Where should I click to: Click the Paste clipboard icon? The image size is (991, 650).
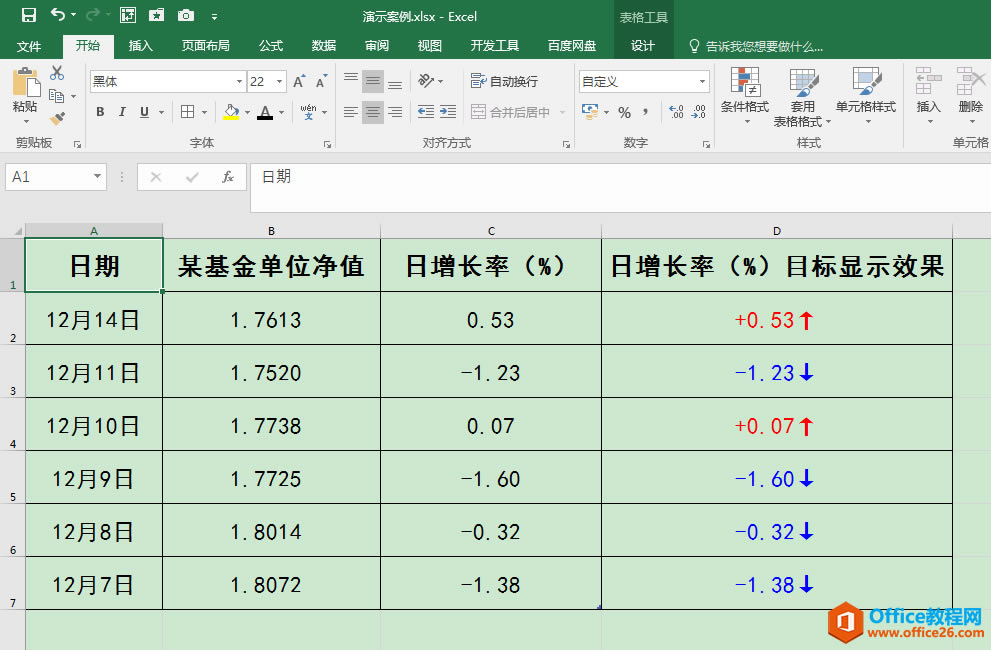tap(26, 83)
